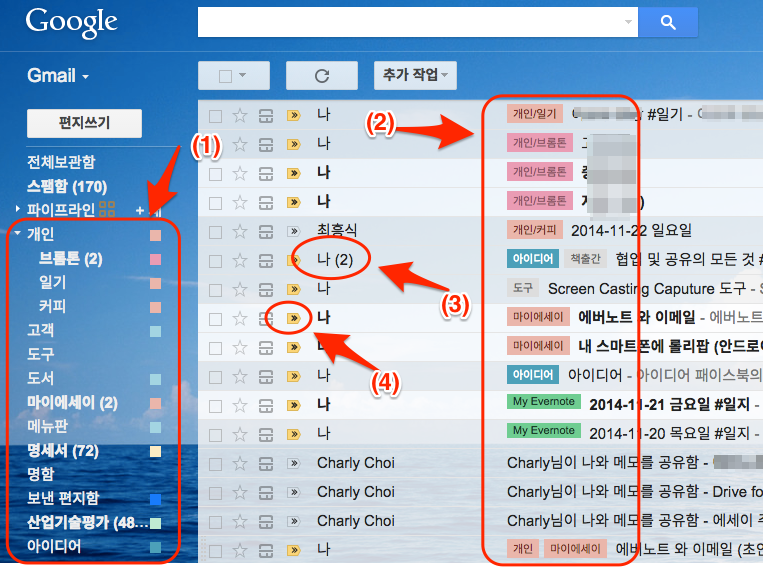Open the 2014-11-22 일요일 email
763x567 pixels.
[631, 230]
